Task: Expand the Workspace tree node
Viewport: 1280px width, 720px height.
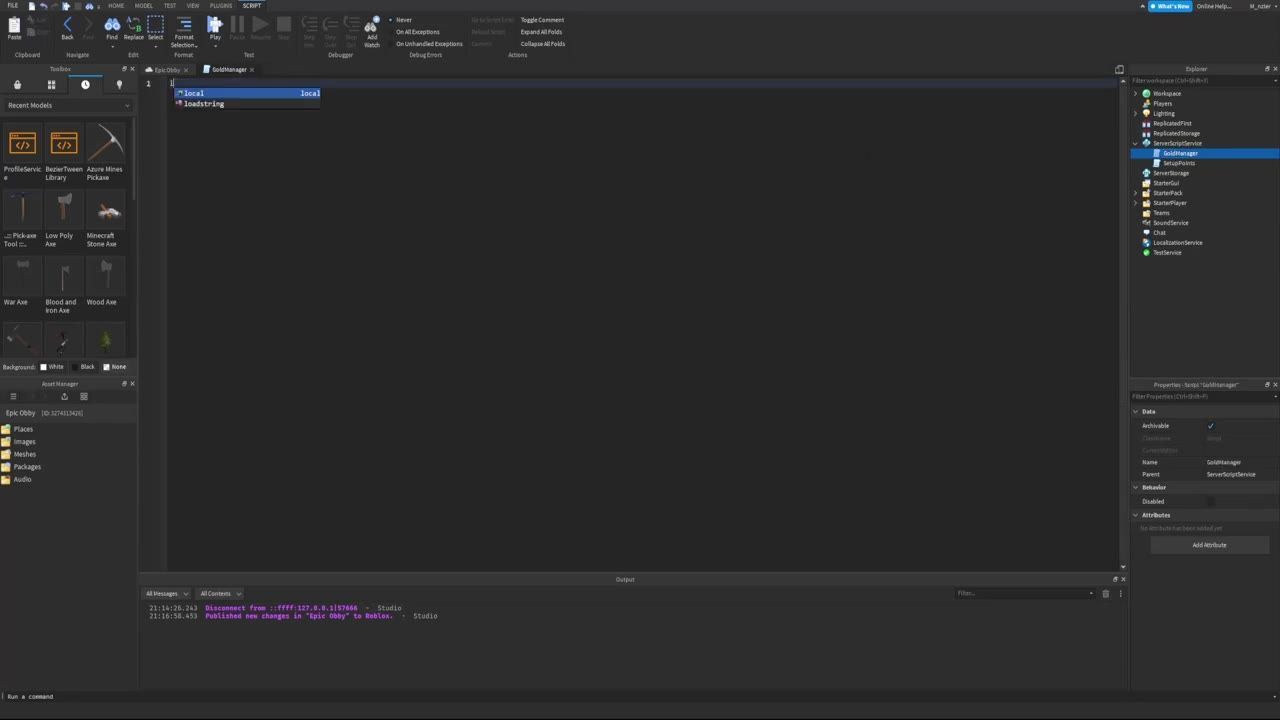Action: pyautogui.click(x=1135, y=94)
